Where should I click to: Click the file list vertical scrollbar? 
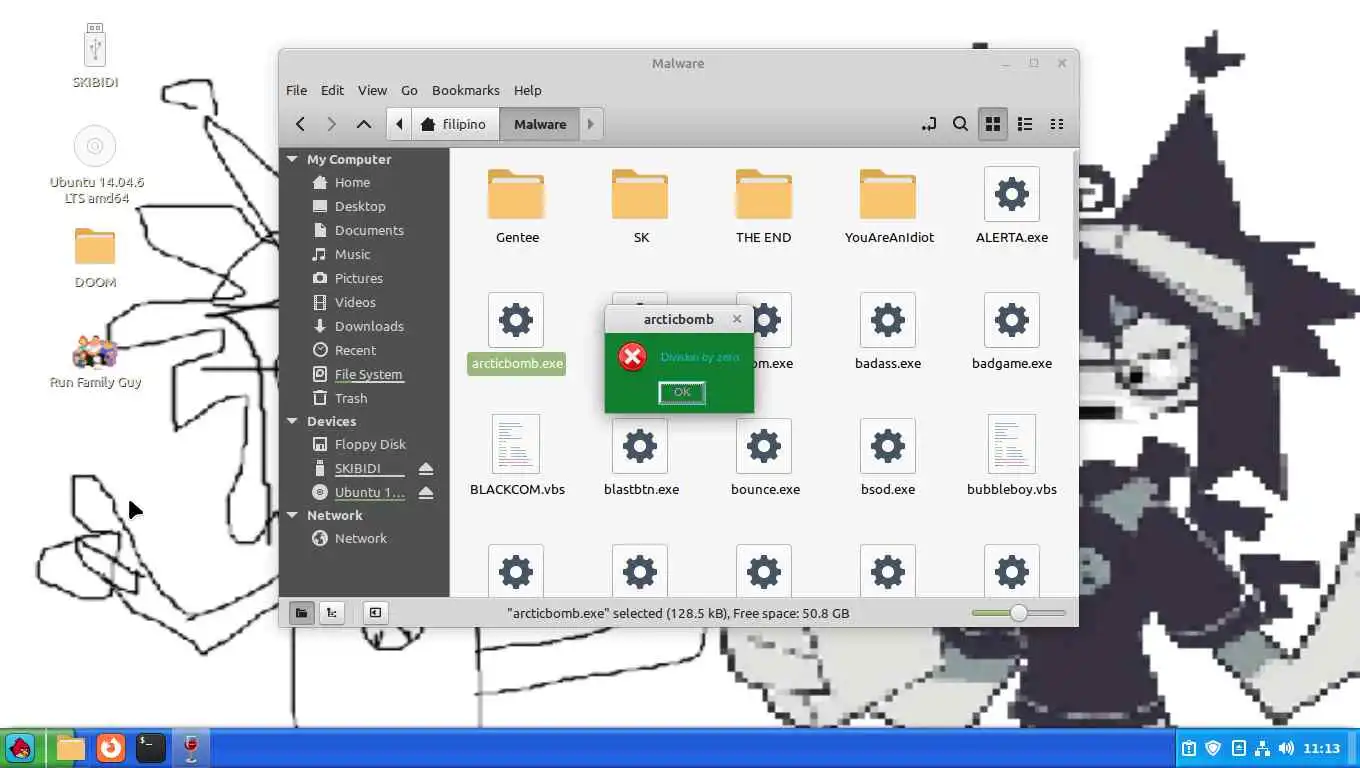[x=1075, y=205]
